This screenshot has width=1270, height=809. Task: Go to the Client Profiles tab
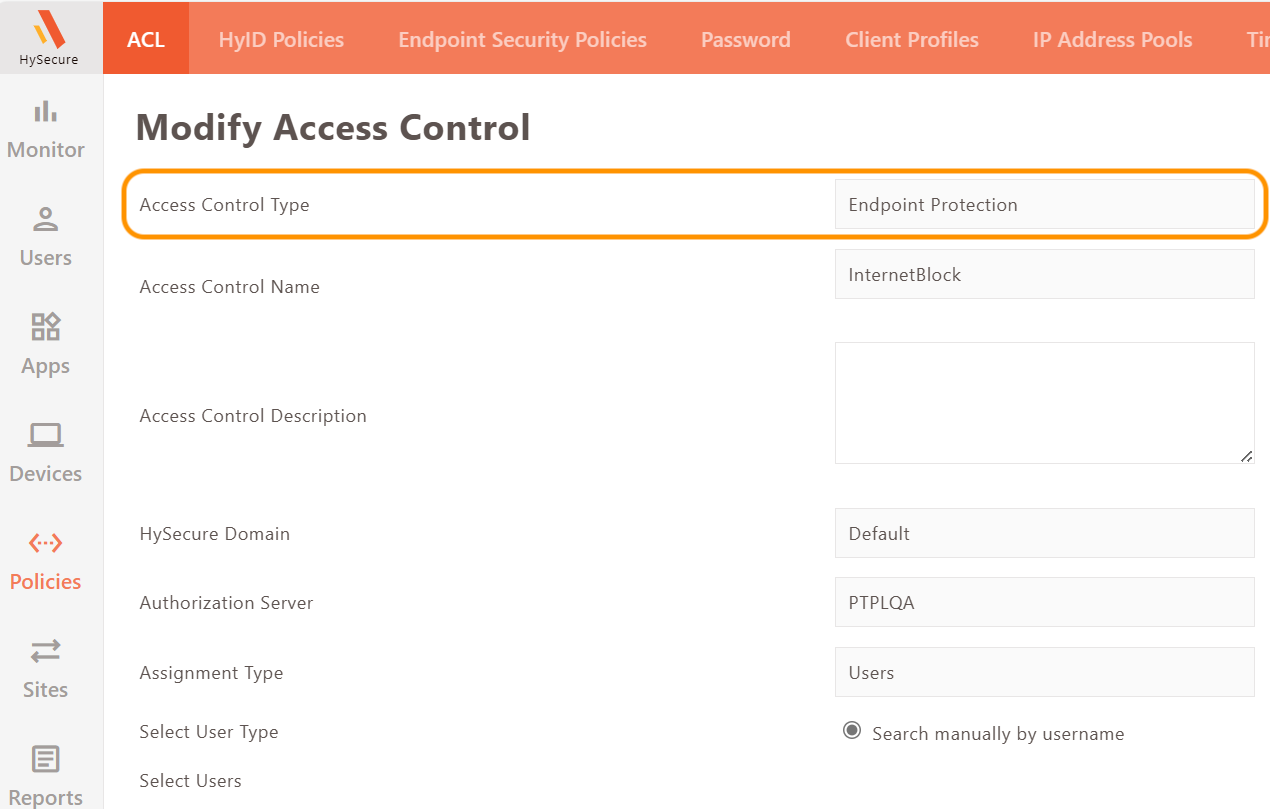pyautogui.click(x=911, y=40)
